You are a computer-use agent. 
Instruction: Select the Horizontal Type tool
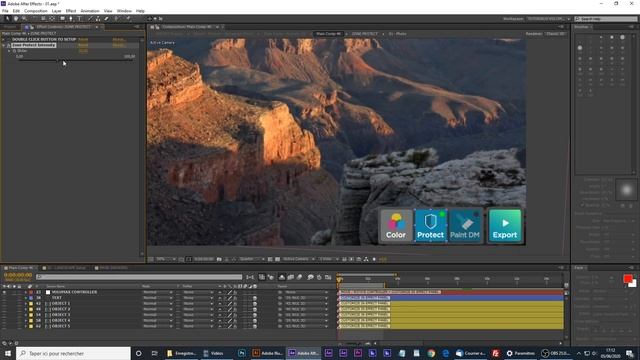coord(79,18)
